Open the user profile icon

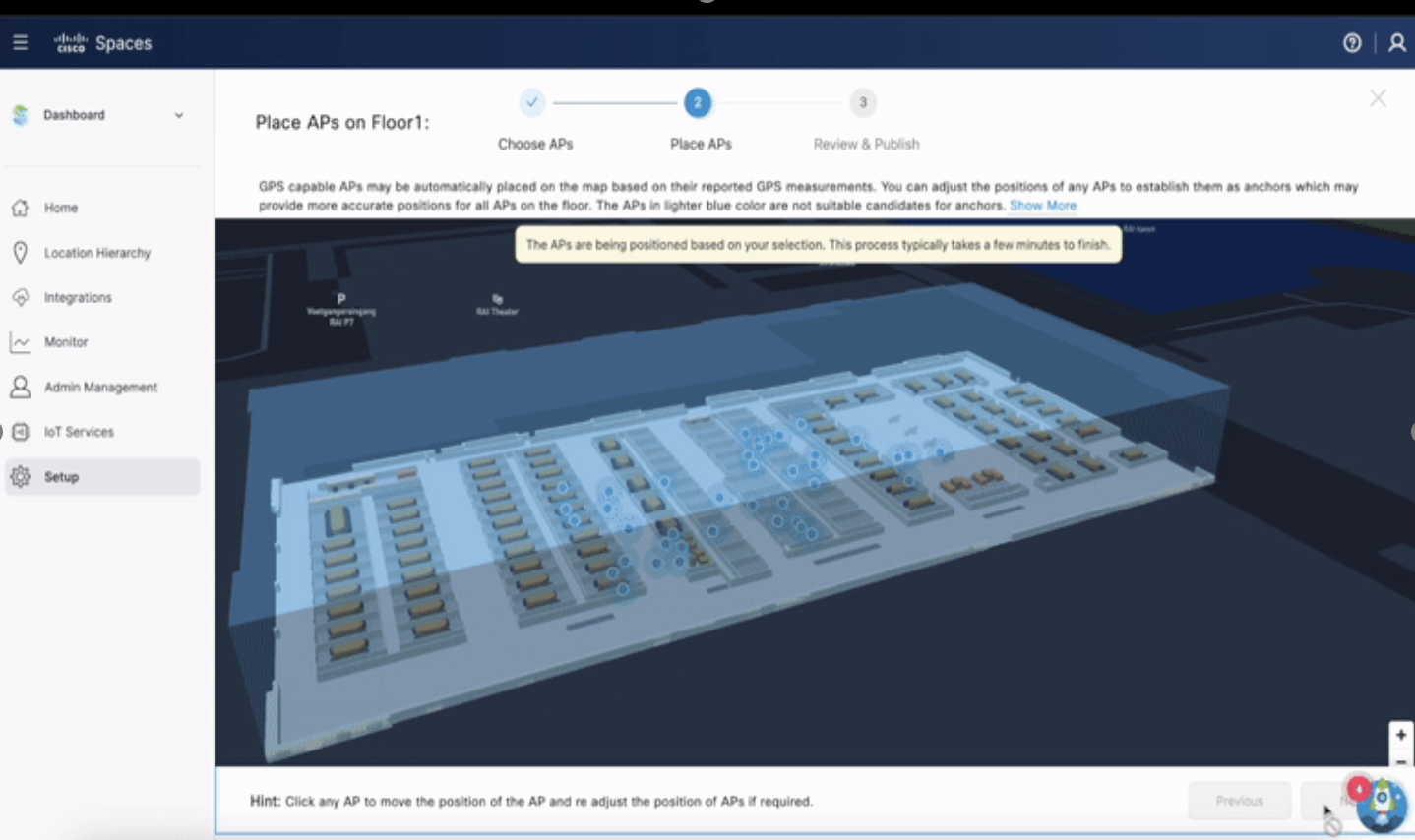tap(1396, 43)
